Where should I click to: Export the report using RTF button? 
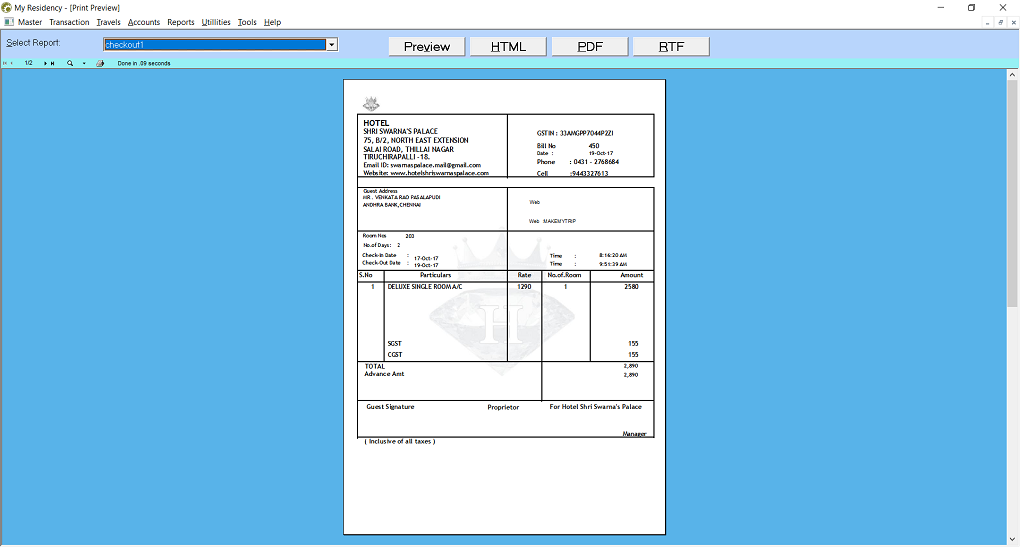coord(671,46)
